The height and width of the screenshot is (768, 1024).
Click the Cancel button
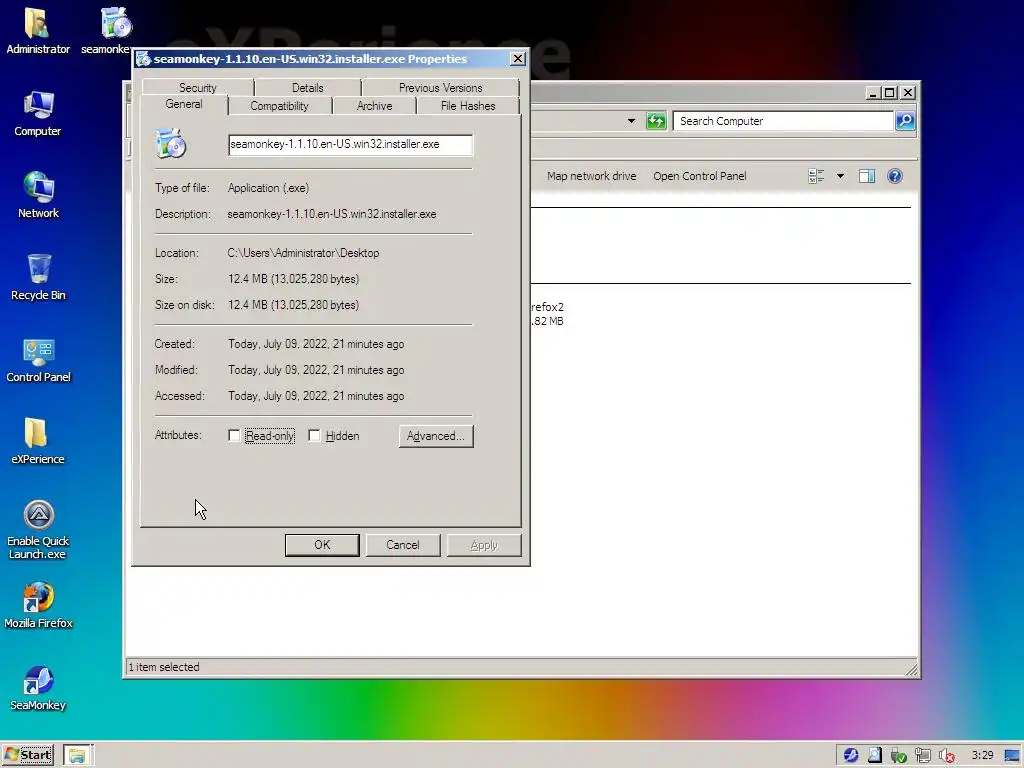coord(403,545)
